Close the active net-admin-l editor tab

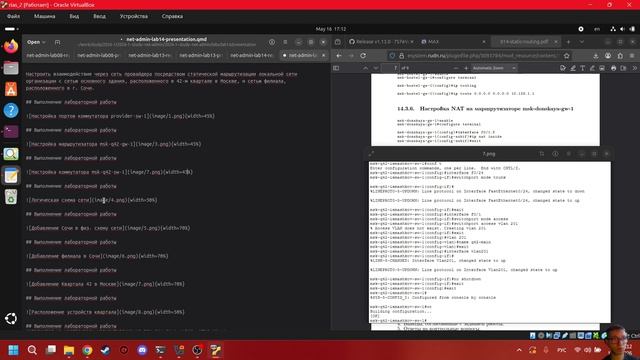pos(324,55)
